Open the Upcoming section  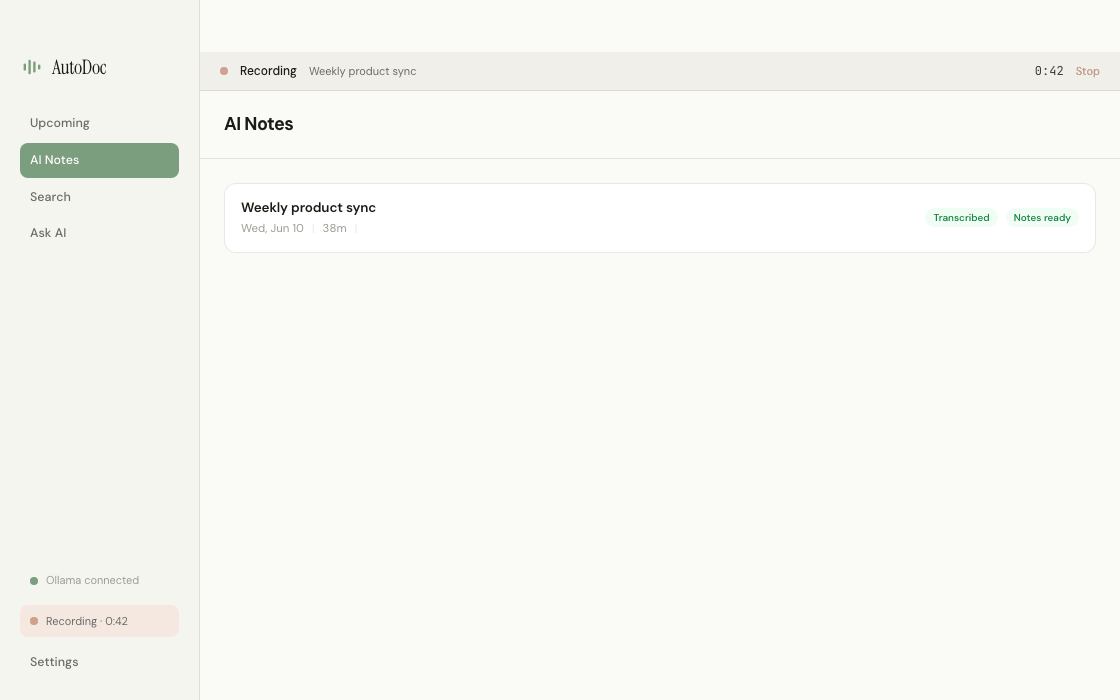coord(99,123)
